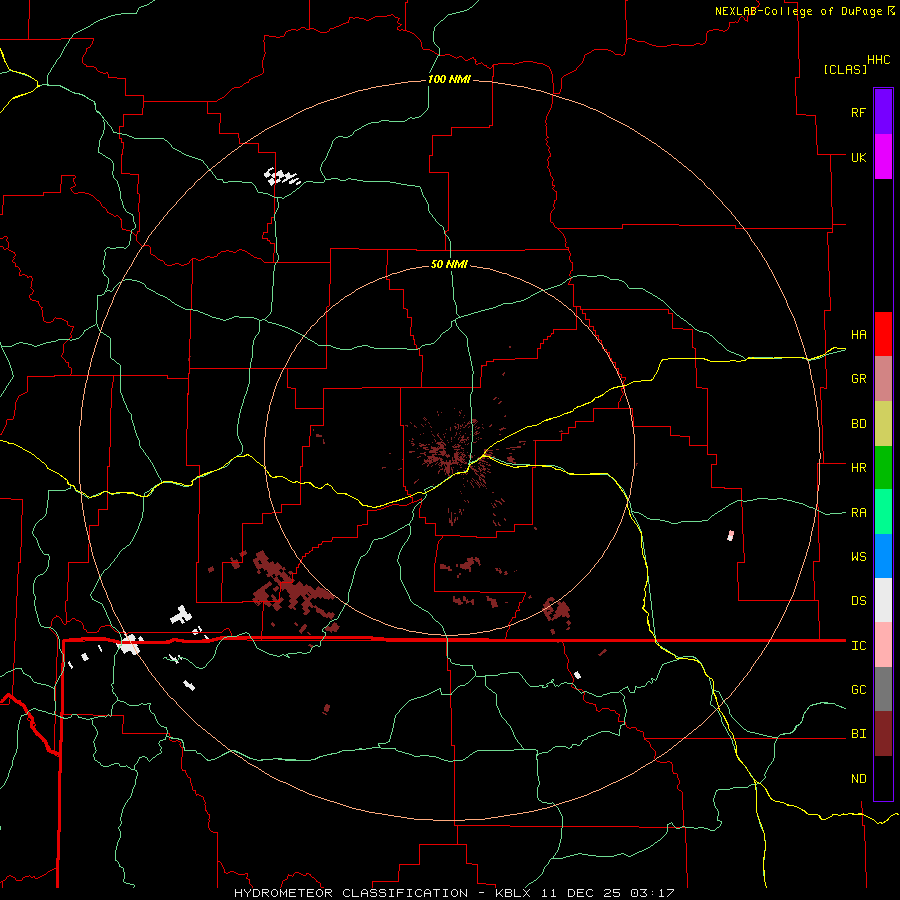Click the HA red legend swatch

(883, 334)
